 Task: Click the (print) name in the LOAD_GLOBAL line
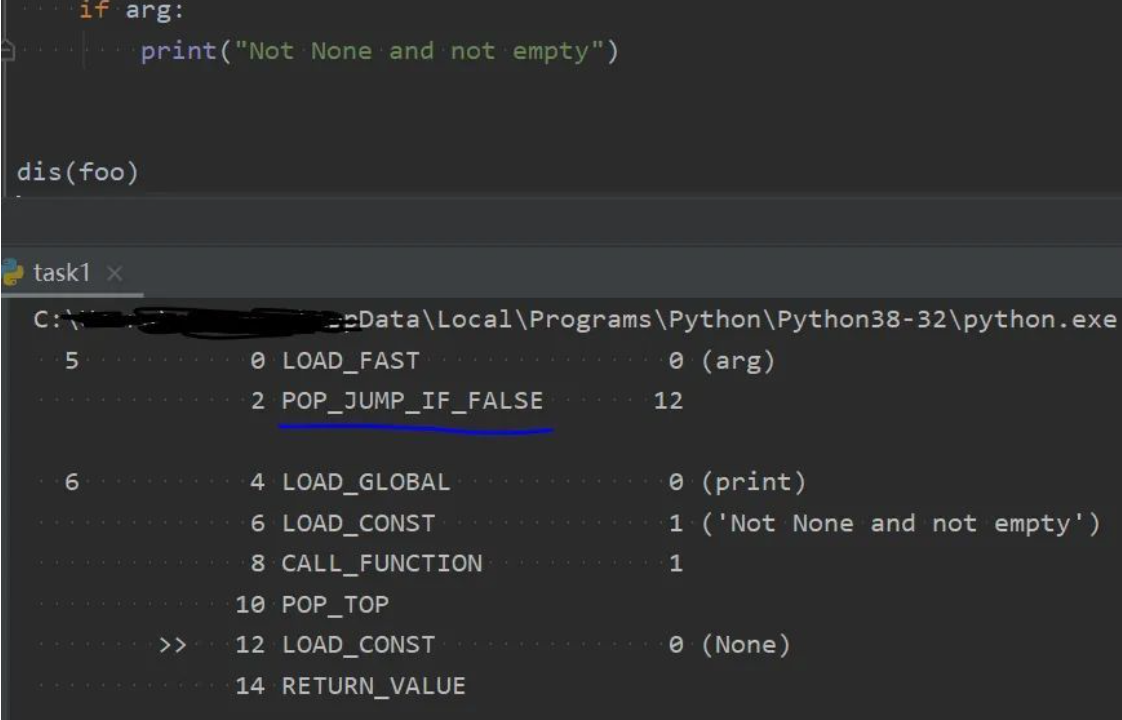point(753,483)
